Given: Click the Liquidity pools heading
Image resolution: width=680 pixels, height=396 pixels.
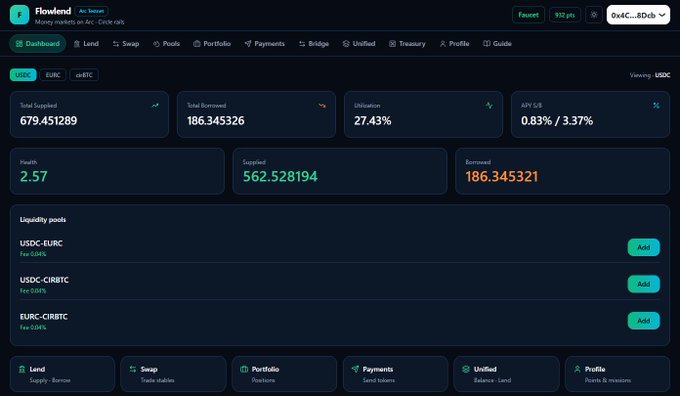Looking at the screenshot, I should tap(43, 220).
